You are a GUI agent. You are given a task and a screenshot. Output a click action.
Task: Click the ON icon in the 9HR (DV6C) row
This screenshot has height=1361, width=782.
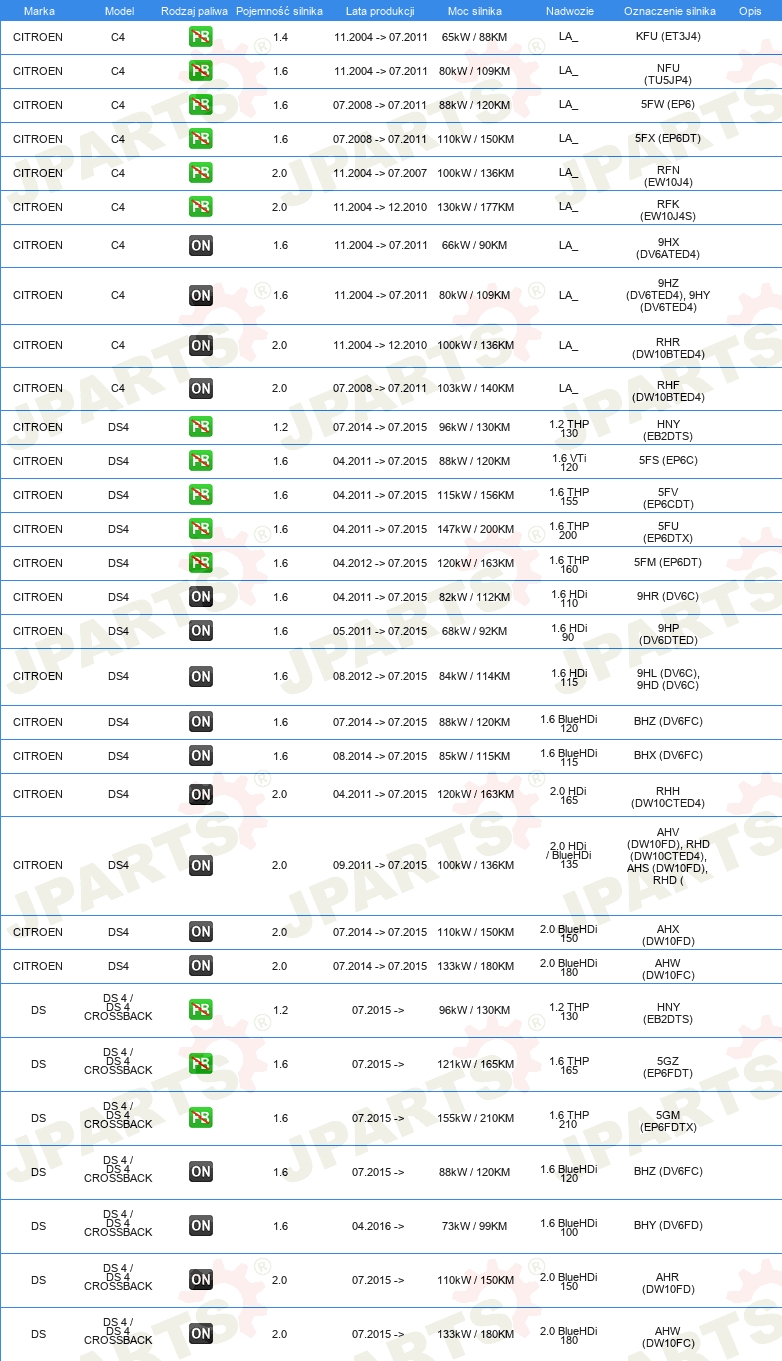pyautogui.click(x=201, y=597)
